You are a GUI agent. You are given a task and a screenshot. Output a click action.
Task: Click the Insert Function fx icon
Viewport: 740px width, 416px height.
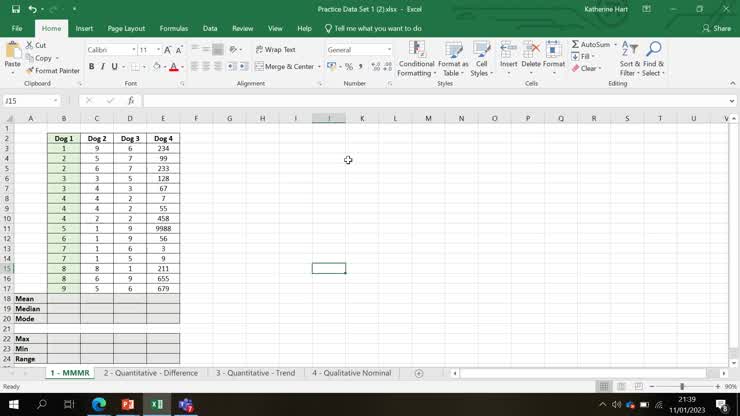pyautogui.click(x=131, y=101)
